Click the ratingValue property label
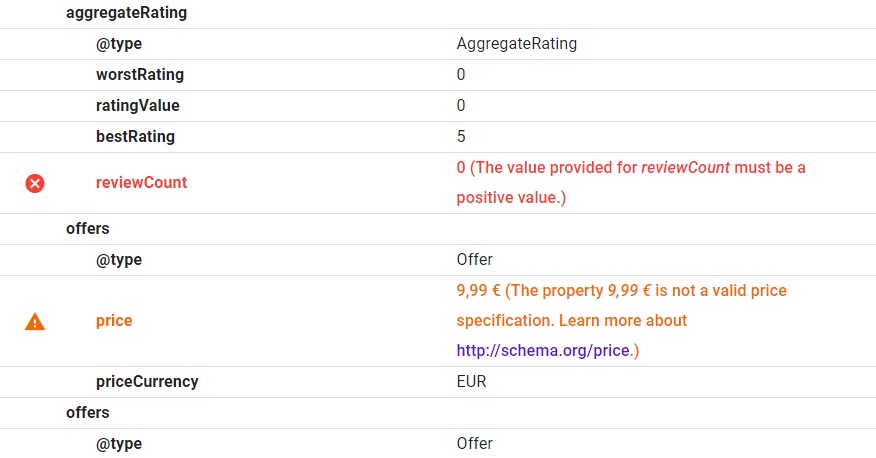876x458 pixels. [137, 105]
